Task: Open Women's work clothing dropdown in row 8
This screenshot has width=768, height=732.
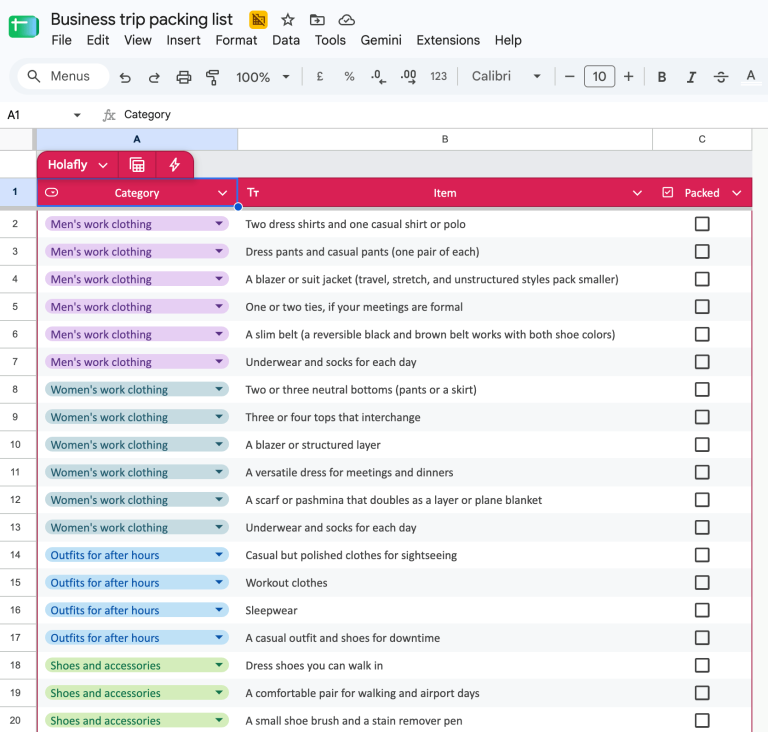Action: tap(219, 389)
